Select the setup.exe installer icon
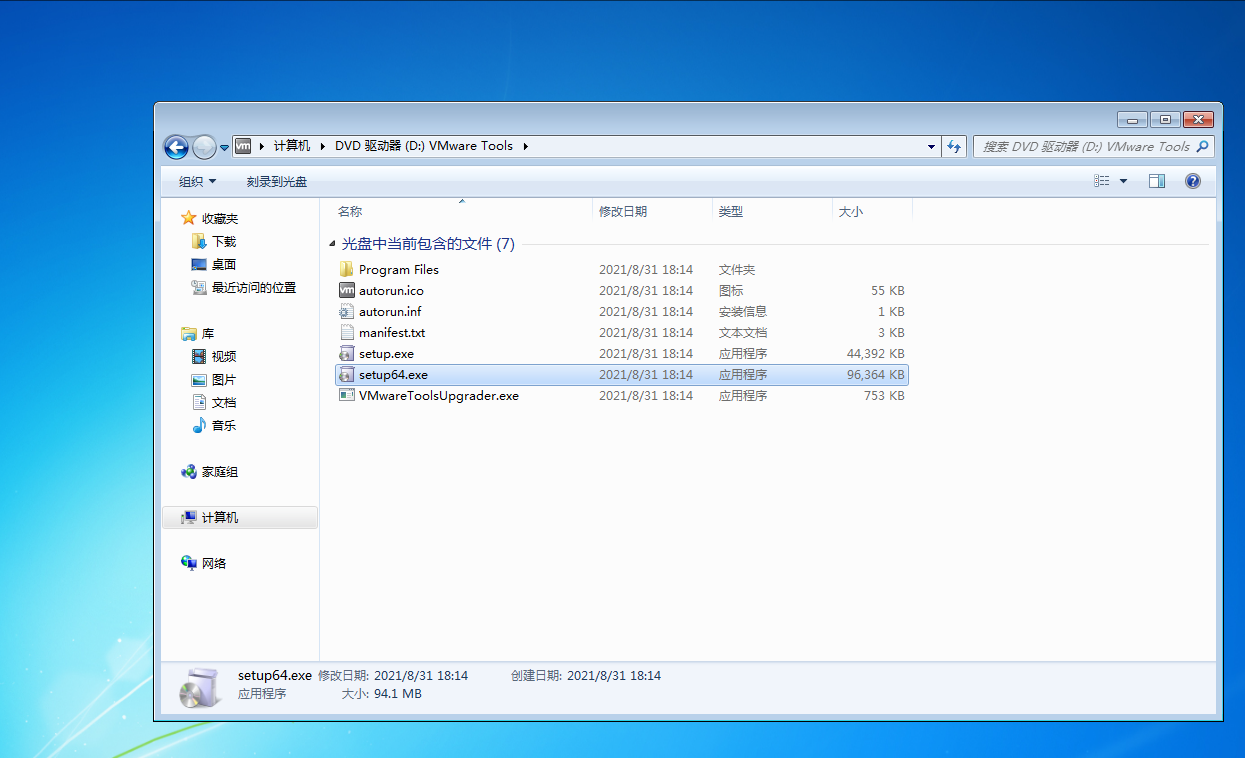 point(347,353)
